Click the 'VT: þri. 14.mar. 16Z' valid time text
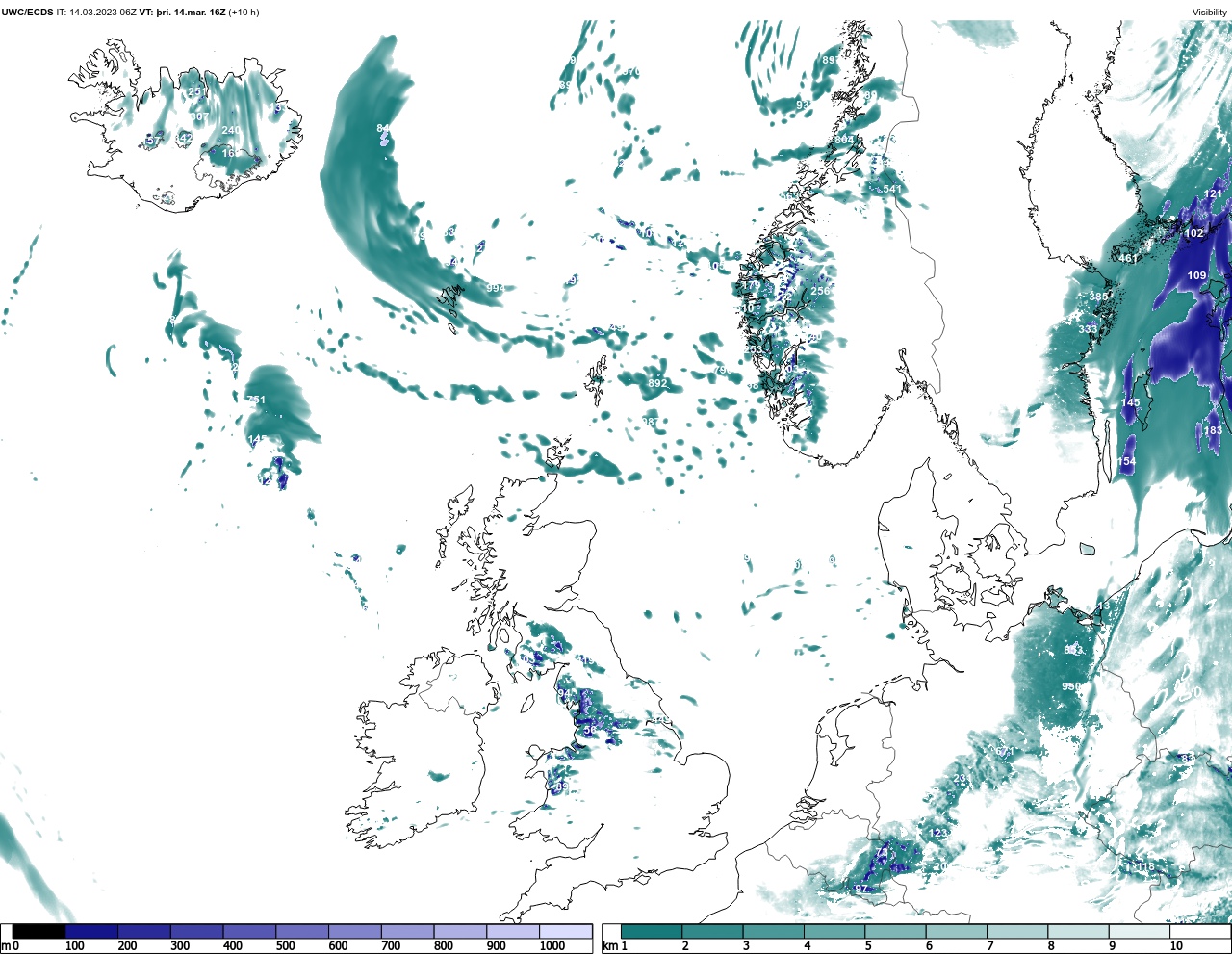The height and width of the screenshot is (954, 1232). point(182,12)
